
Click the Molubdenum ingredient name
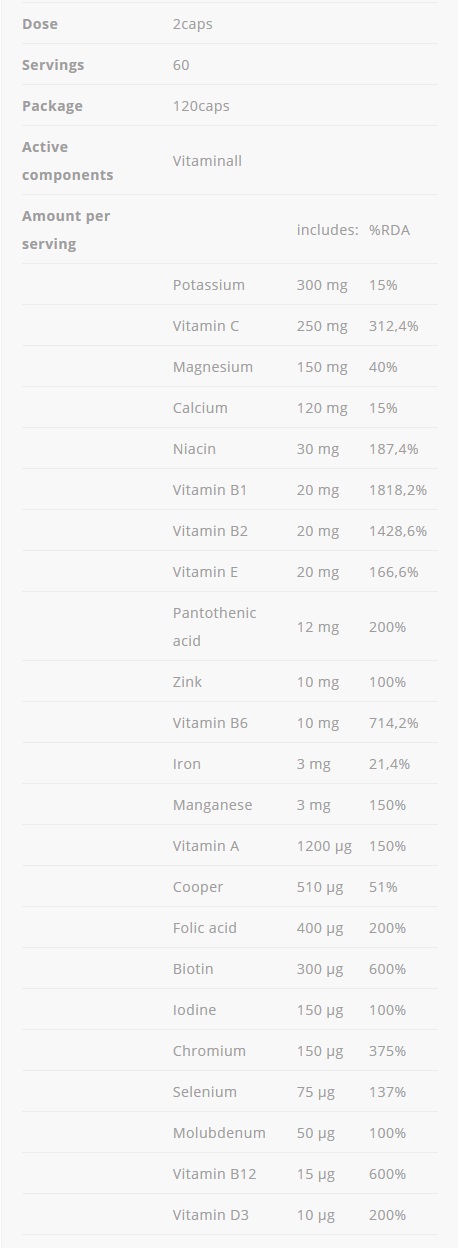click(x=219, y=1133)
